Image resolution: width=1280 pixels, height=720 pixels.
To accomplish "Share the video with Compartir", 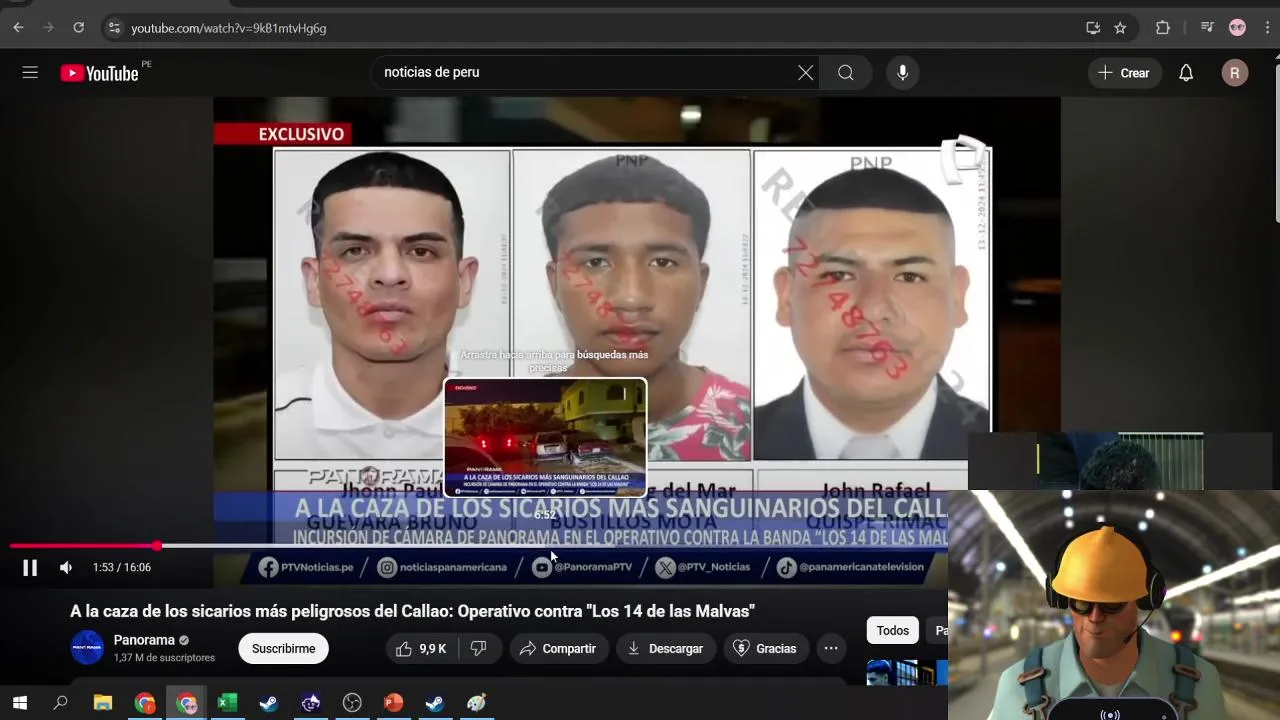I will tap(558, 649).
